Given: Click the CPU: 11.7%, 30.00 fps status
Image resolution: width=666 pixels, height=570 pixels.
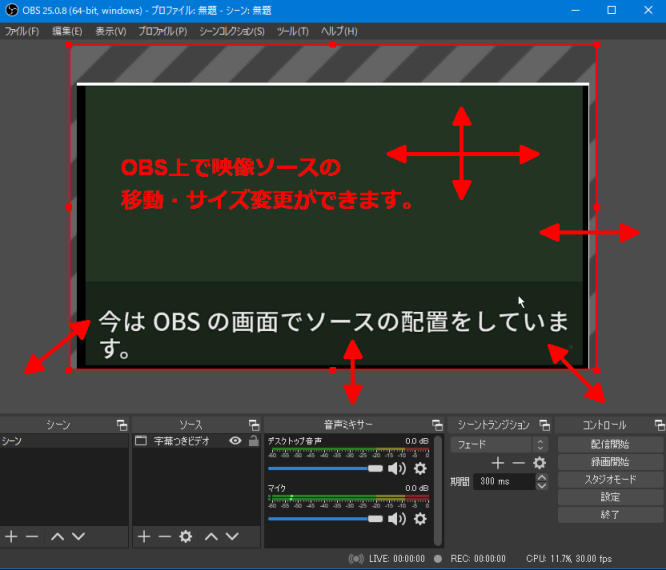Looking at the screenshot, I should tap(569, 559).
